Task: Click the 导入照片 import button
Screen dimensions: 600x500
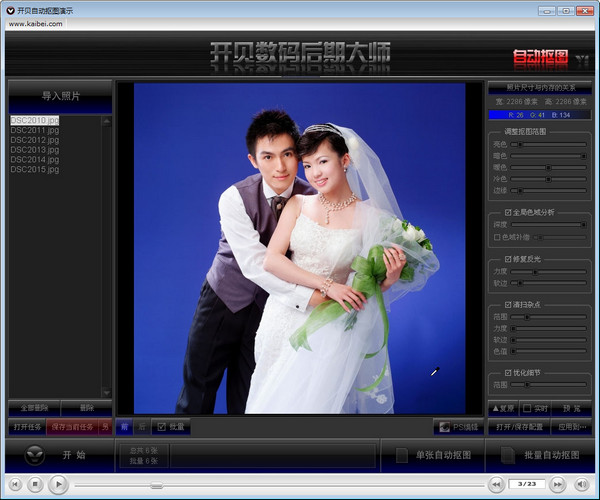Action: click(60, 96)
